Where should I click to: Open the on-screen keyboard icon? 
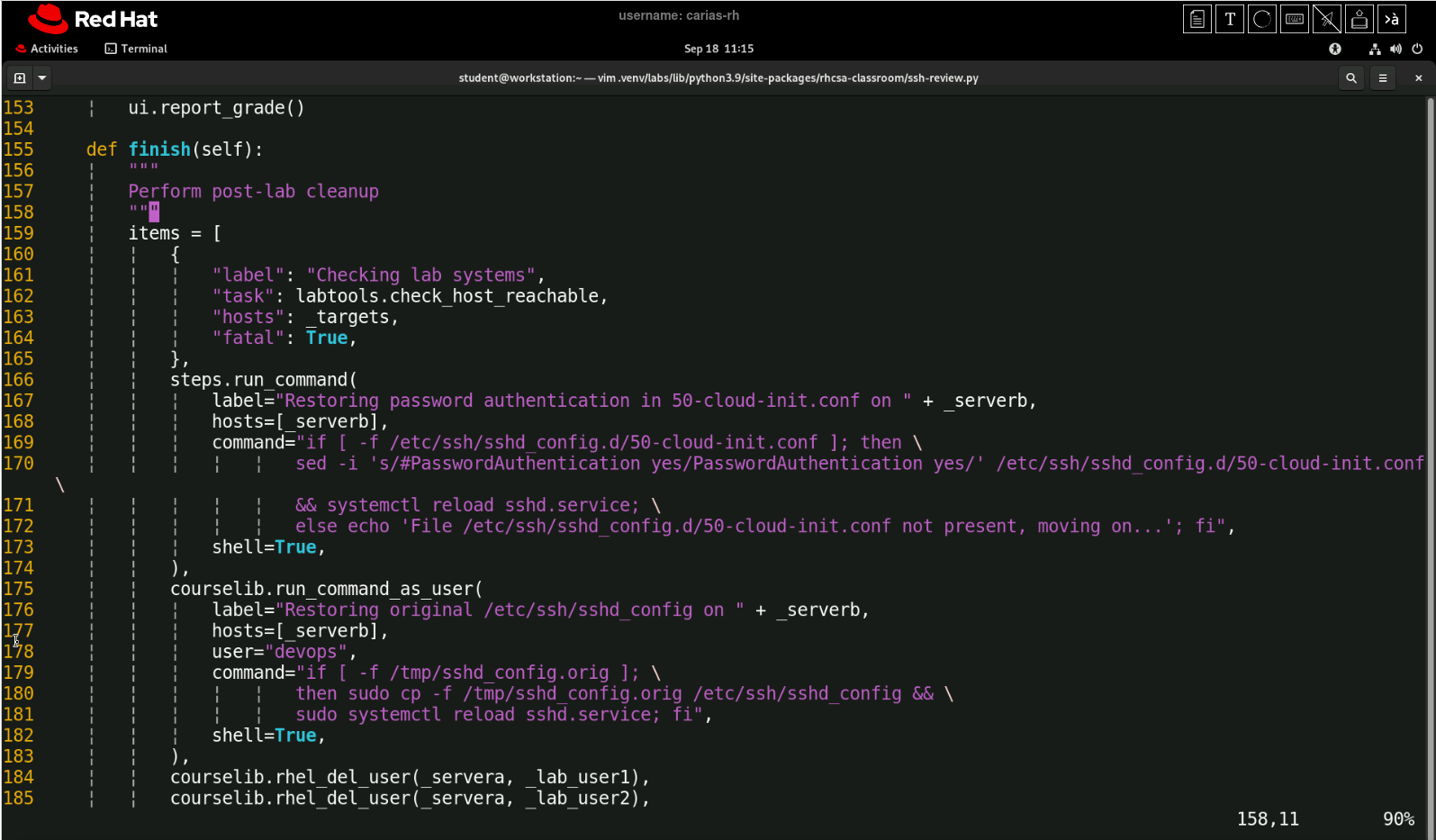tap(1295, 19)
